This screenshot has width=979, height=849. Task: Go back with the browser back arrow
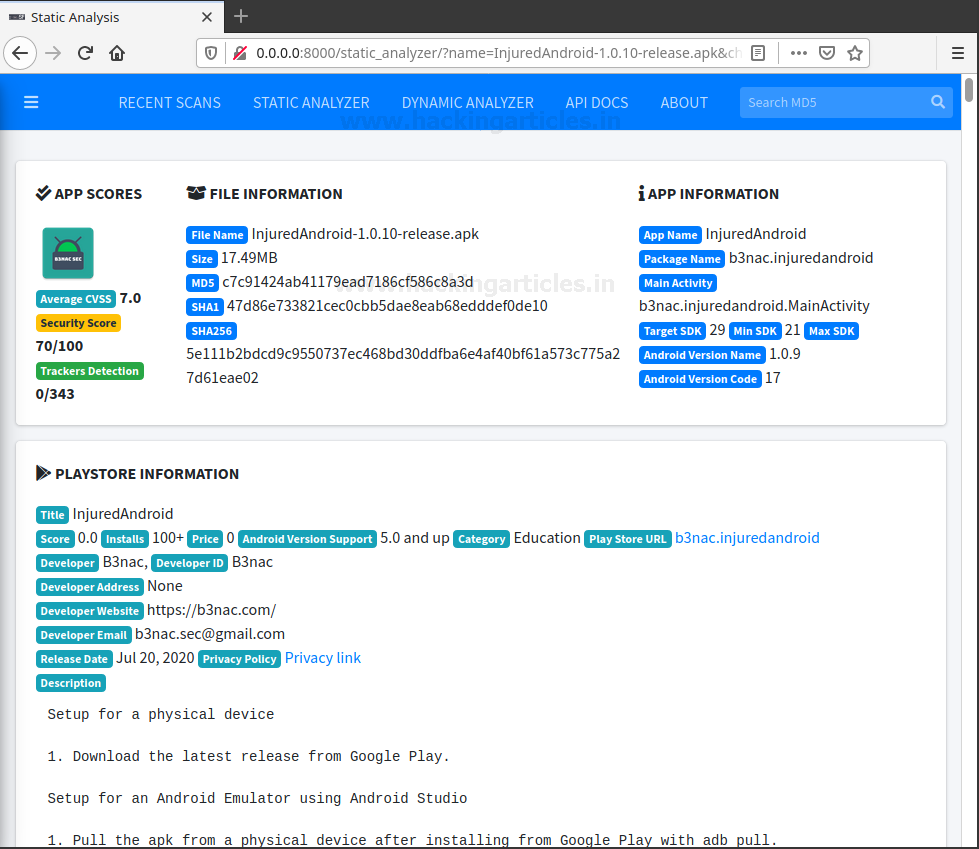tap(20, 53)
